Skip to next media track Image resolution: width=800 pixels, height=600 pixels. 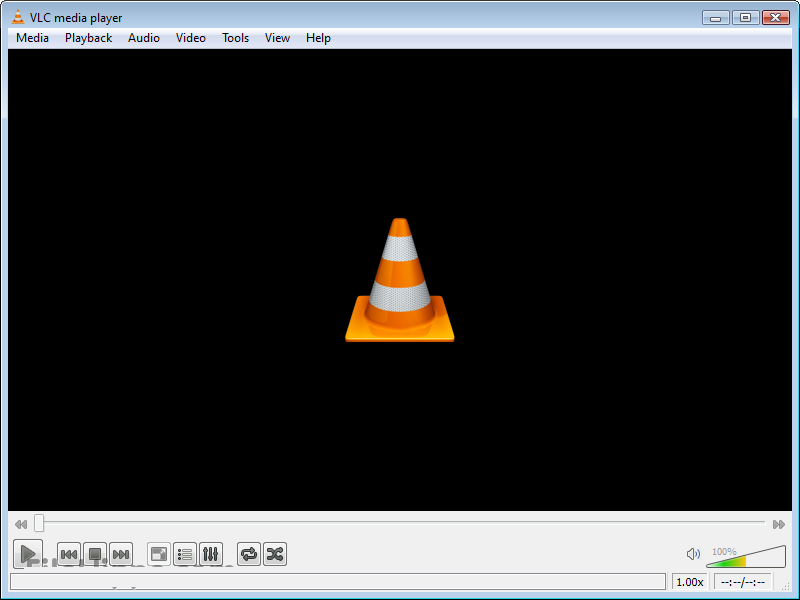pyautogui.click(x=121, y=554)
